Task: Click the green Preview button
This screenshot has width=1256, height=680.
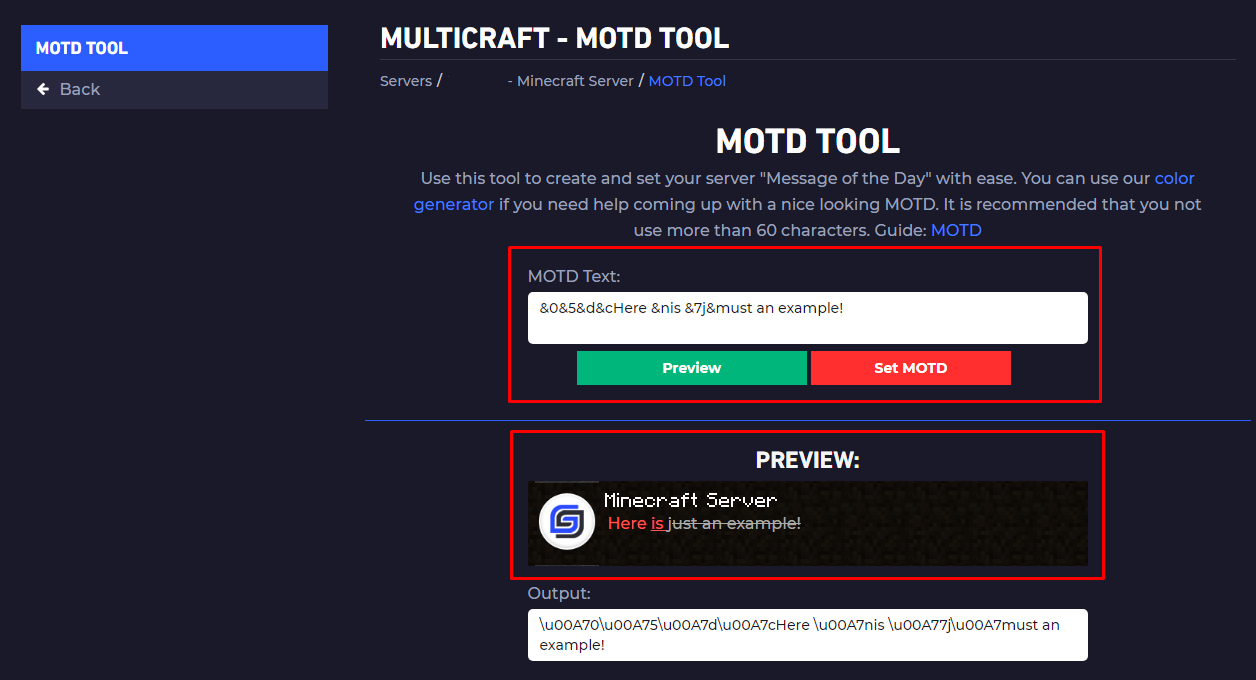Action: pyautogui.click(x=691, y=368)
